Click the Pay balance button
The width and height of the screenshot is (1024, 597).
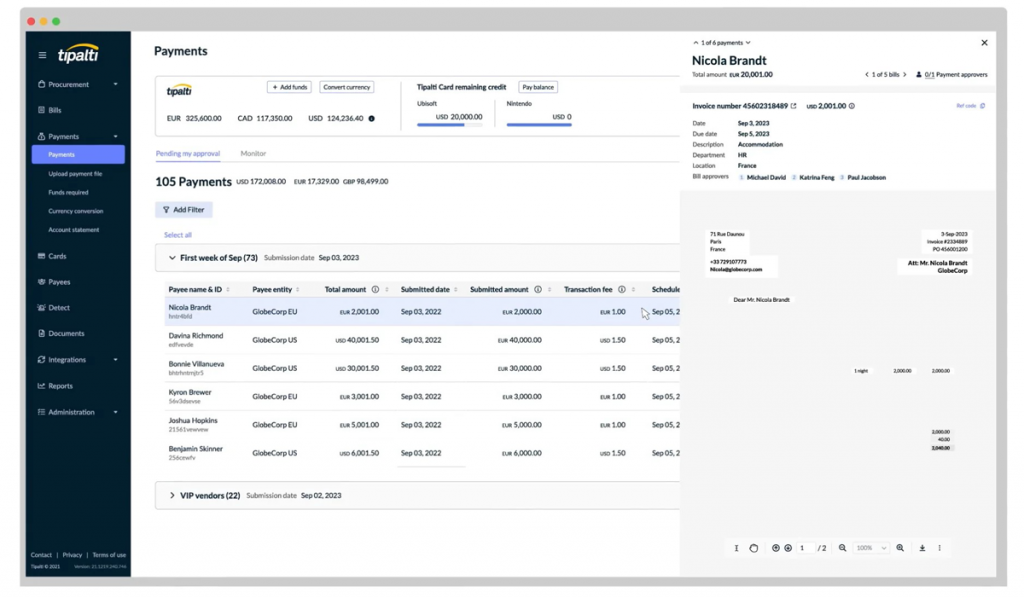click(x=538, y=87)
